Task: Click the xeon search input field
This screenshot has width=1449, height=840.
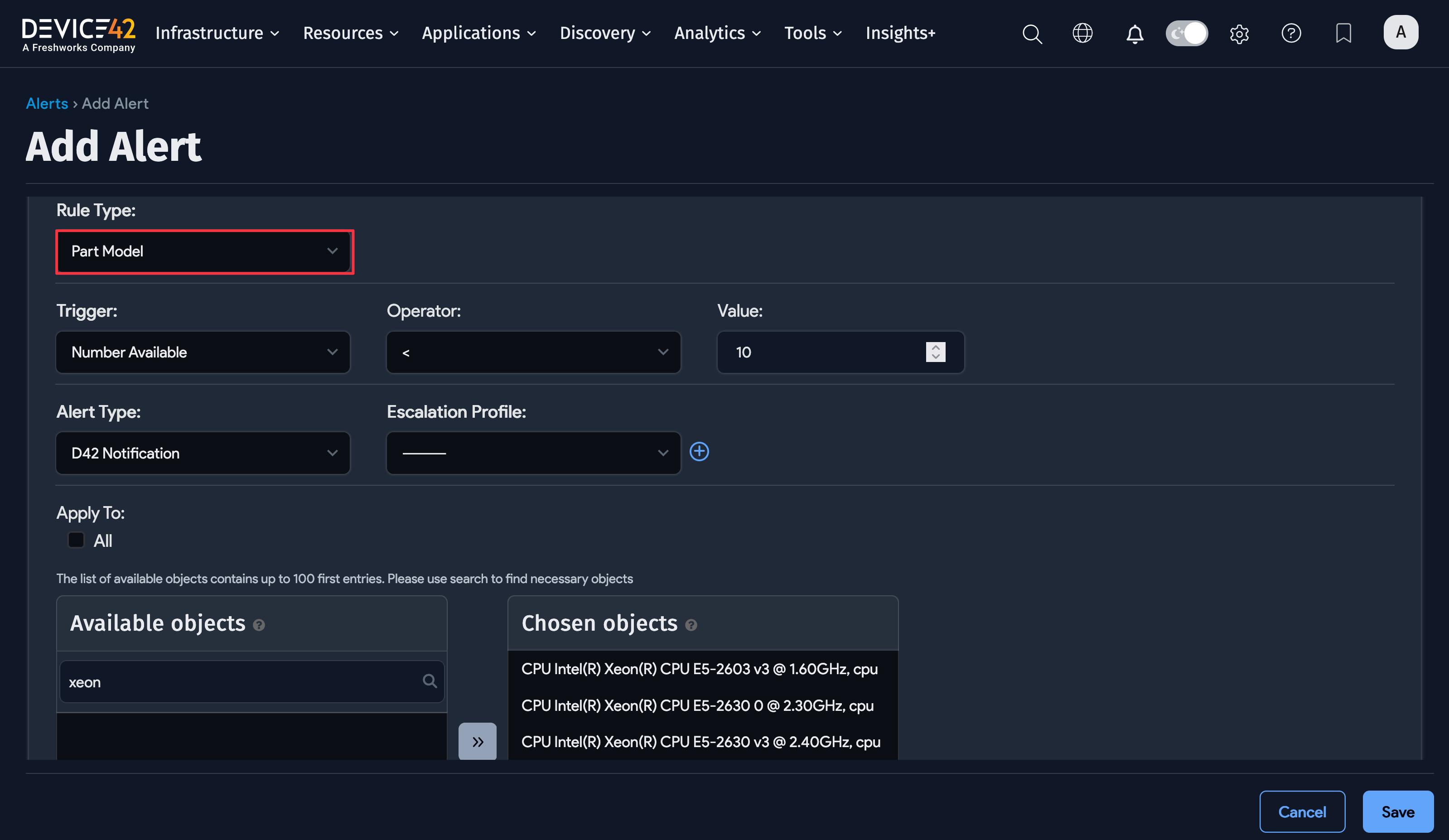Action: click(x=241, y=682)
